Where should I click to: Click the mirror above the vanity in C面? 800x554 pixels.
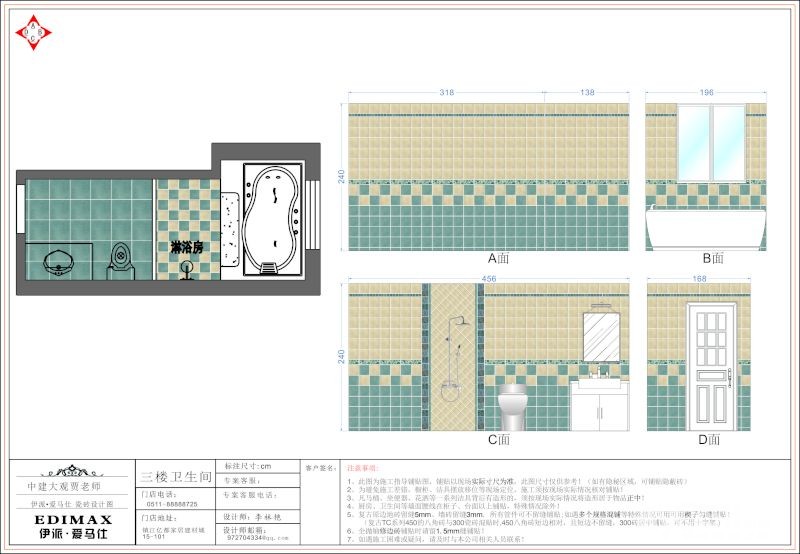click(603, 336)
